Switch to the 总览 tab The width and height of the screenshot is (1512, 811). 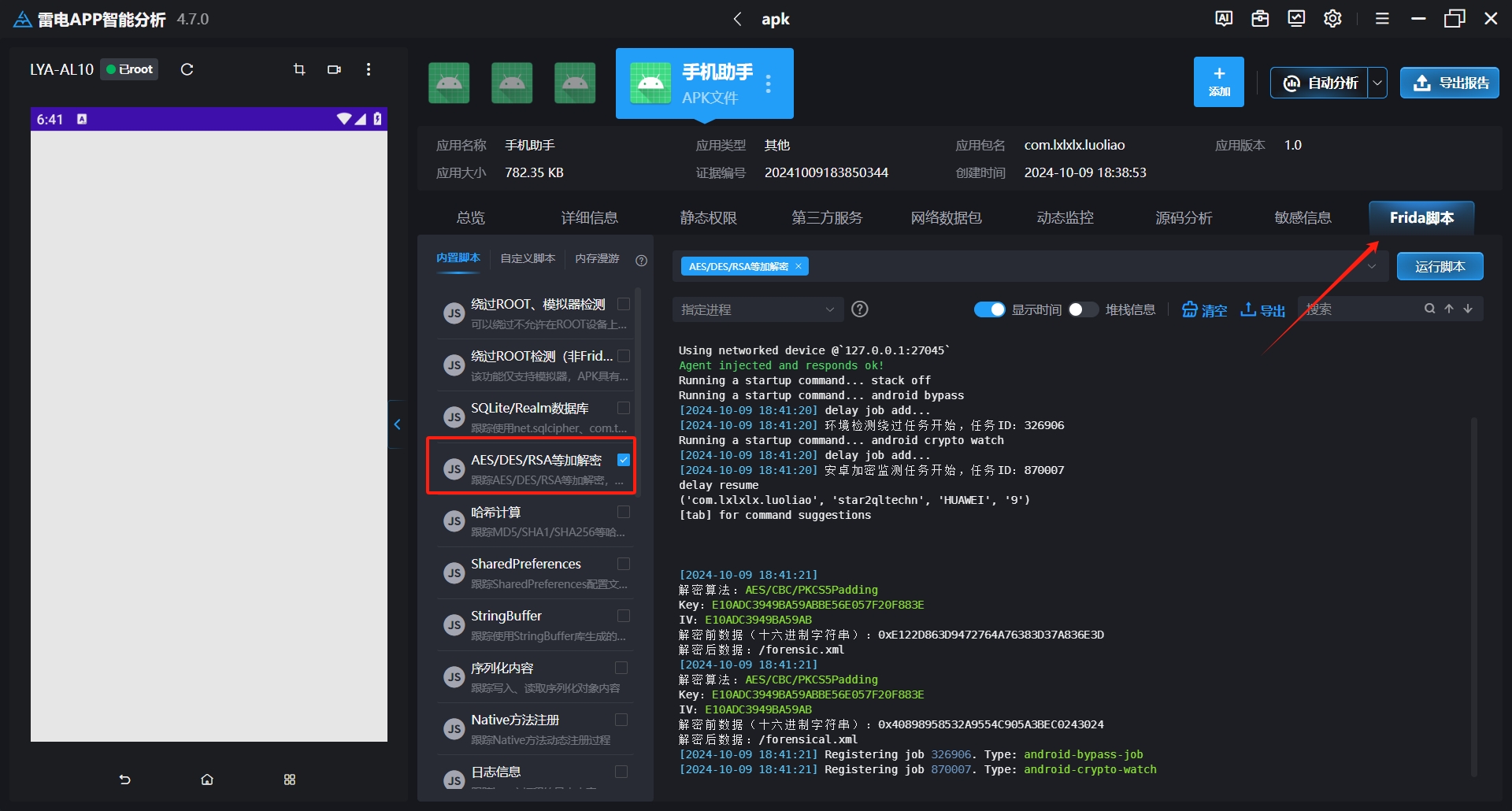point(471,217)
